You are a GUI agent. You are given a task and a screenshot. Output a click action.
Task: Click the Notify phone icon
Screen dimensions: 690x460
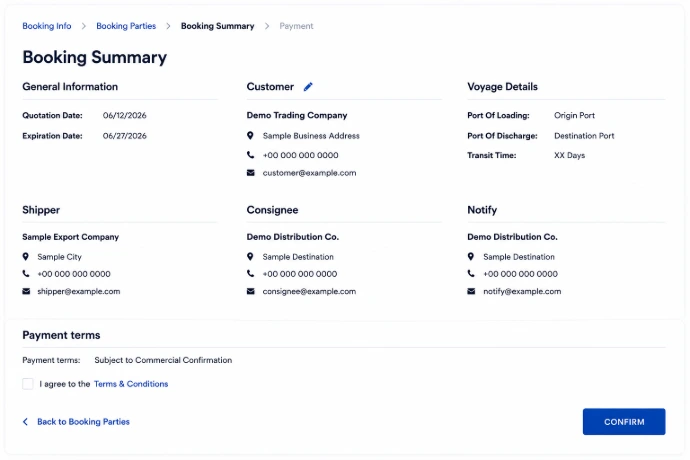471,274
